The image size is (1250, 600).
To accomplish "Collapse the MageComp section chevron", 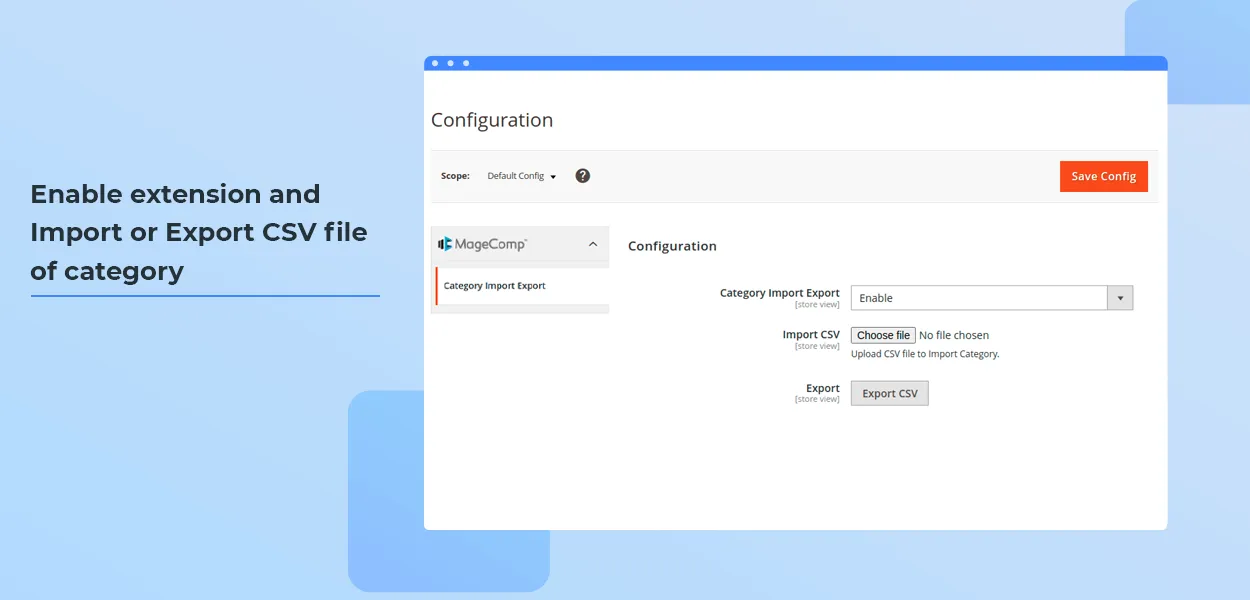I will coord(592,244).
